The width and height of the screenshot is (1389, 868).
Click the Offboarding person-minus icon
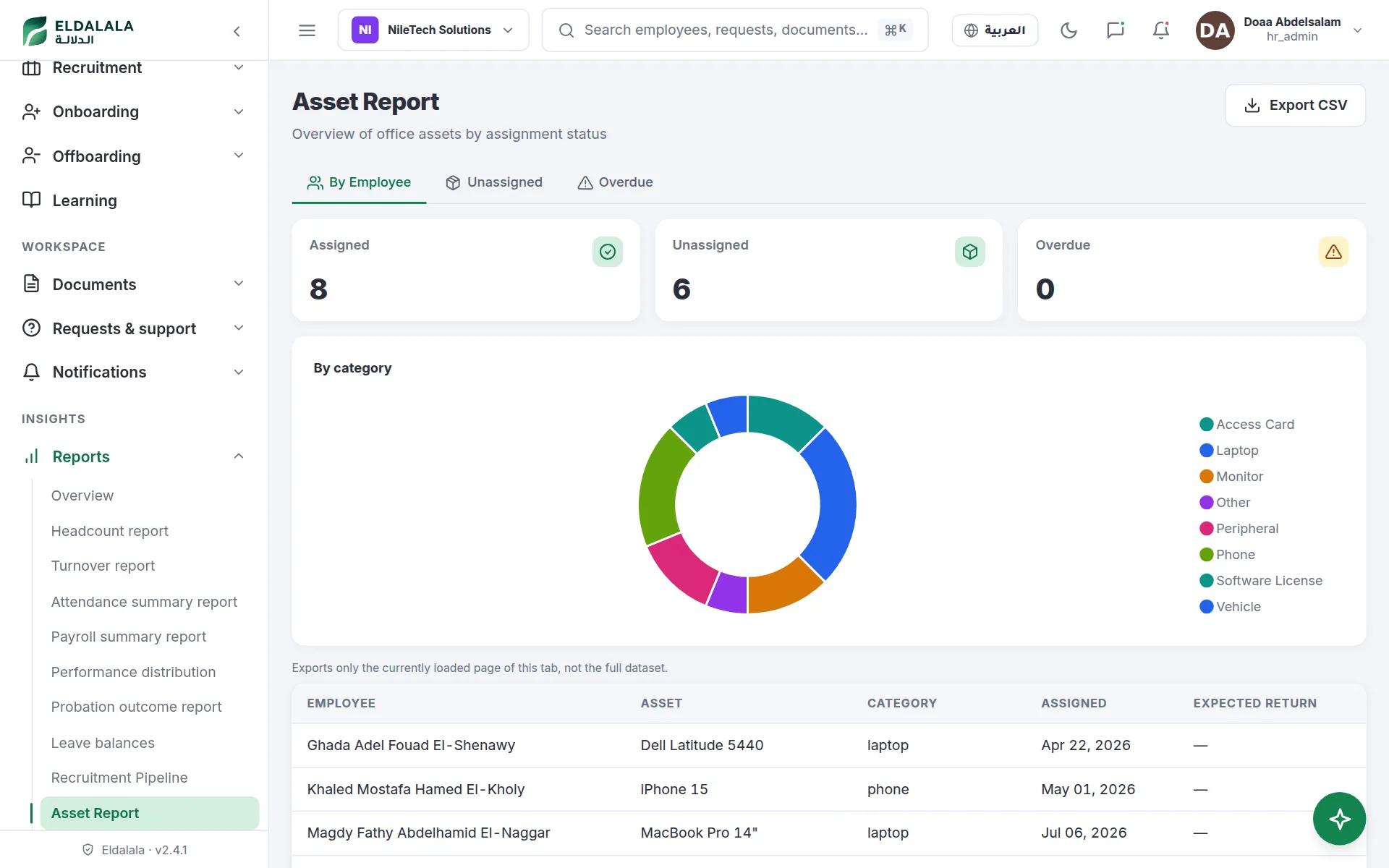point(31,156)
